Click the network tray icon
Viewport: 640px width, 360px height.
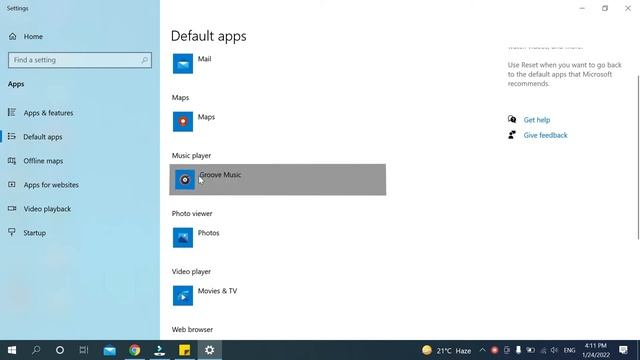coord(543,350)
